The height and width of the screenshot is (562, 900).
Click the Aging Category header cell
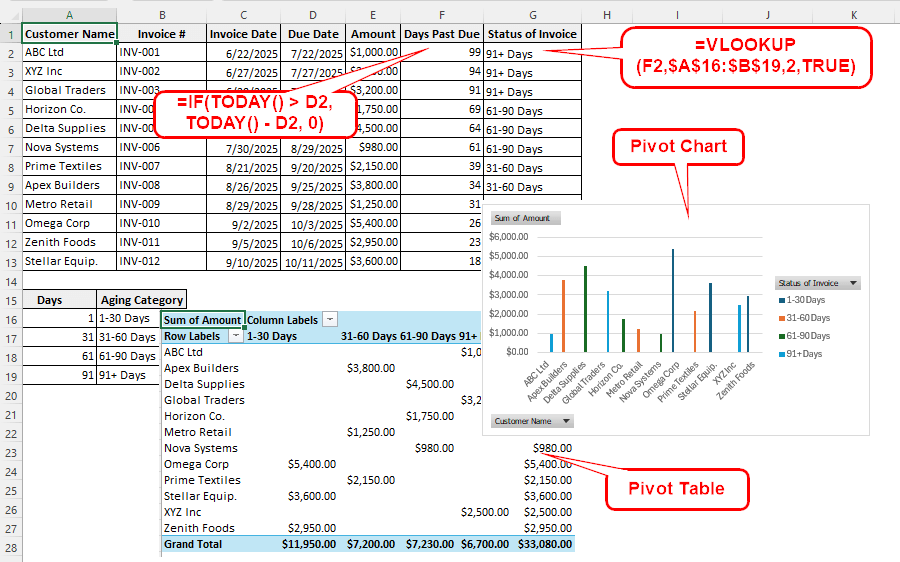(142, 300)
